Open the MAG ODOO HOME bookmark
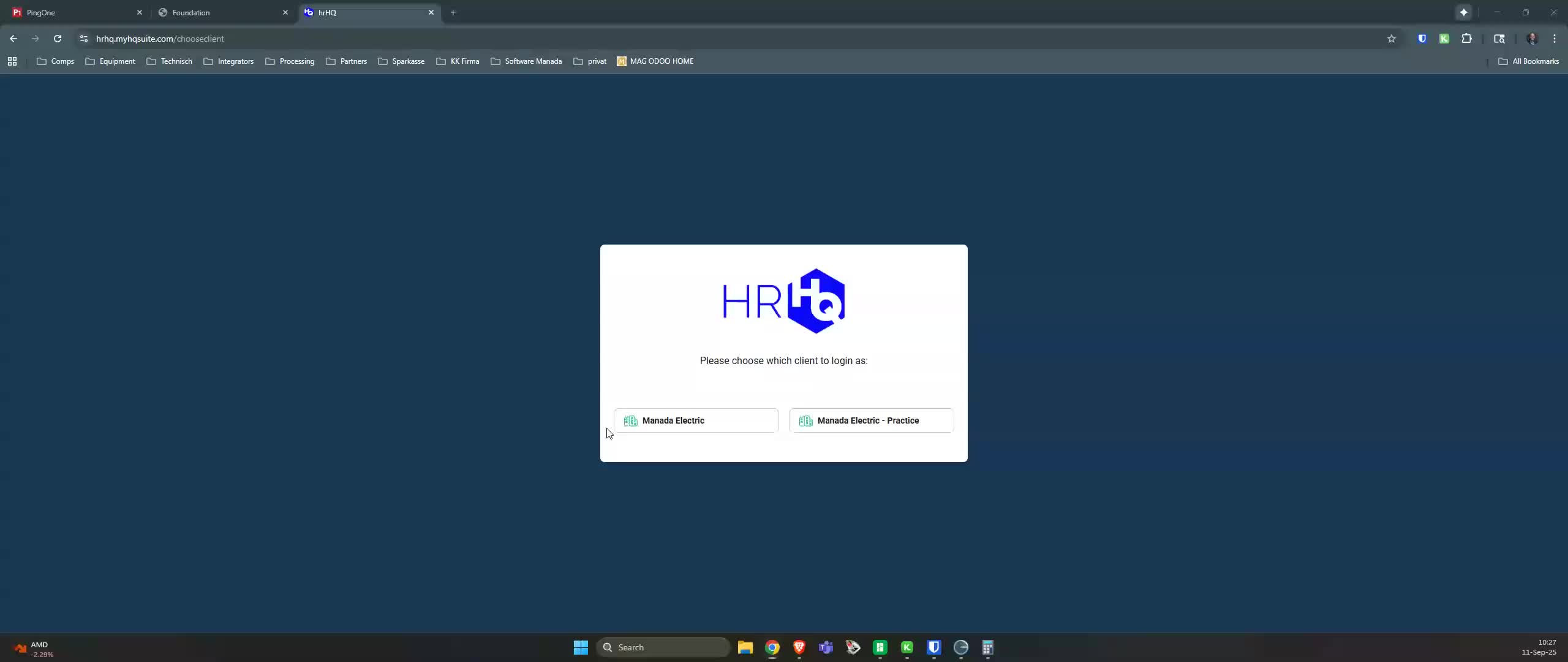The image size is (1568, 662). tap(655, 61)
